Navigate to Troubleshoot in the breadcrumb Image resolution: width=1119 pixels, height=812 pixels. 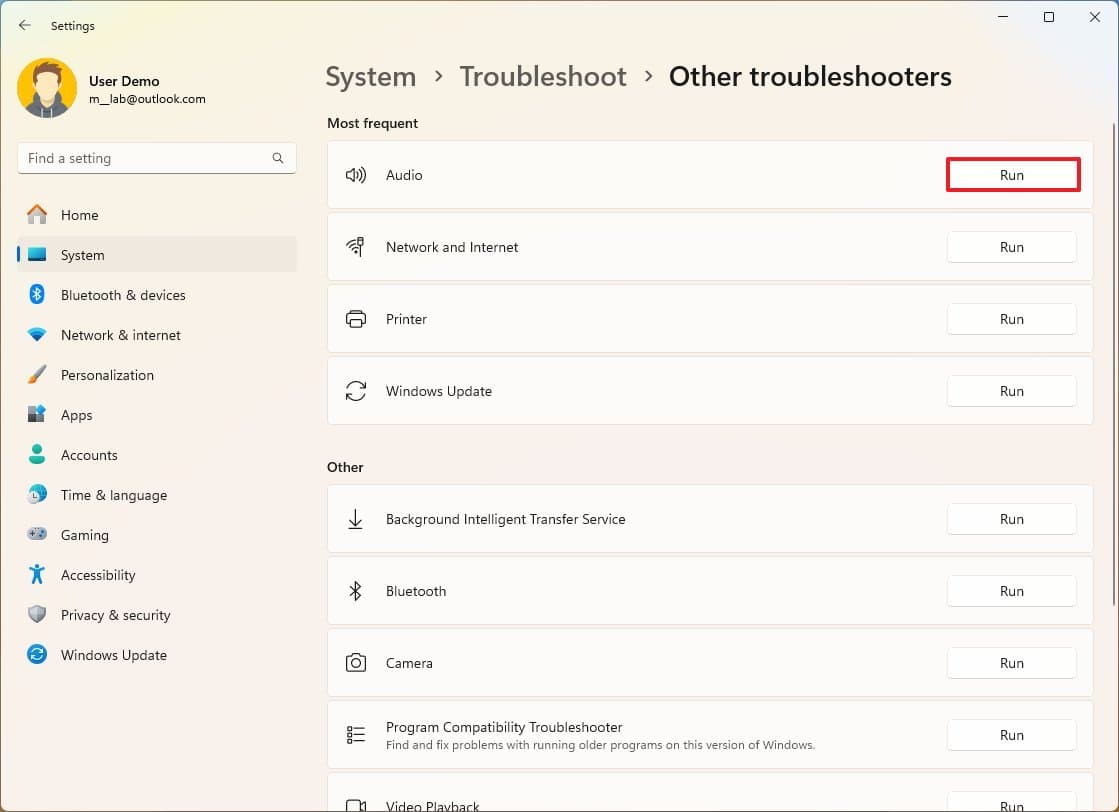point(543,77)
